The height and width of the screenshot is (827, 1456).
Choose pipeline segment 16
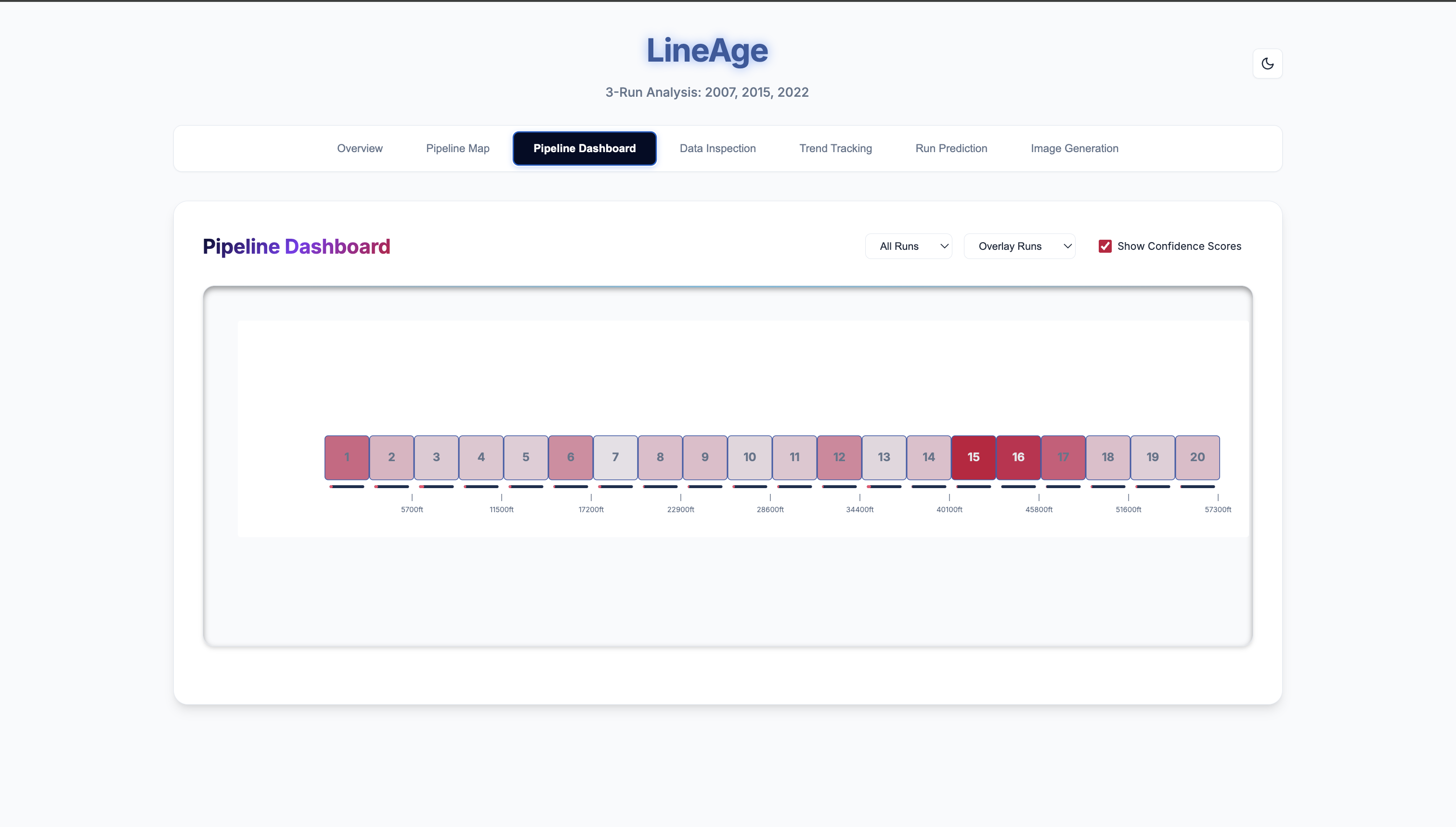[x=1018, y=457]
